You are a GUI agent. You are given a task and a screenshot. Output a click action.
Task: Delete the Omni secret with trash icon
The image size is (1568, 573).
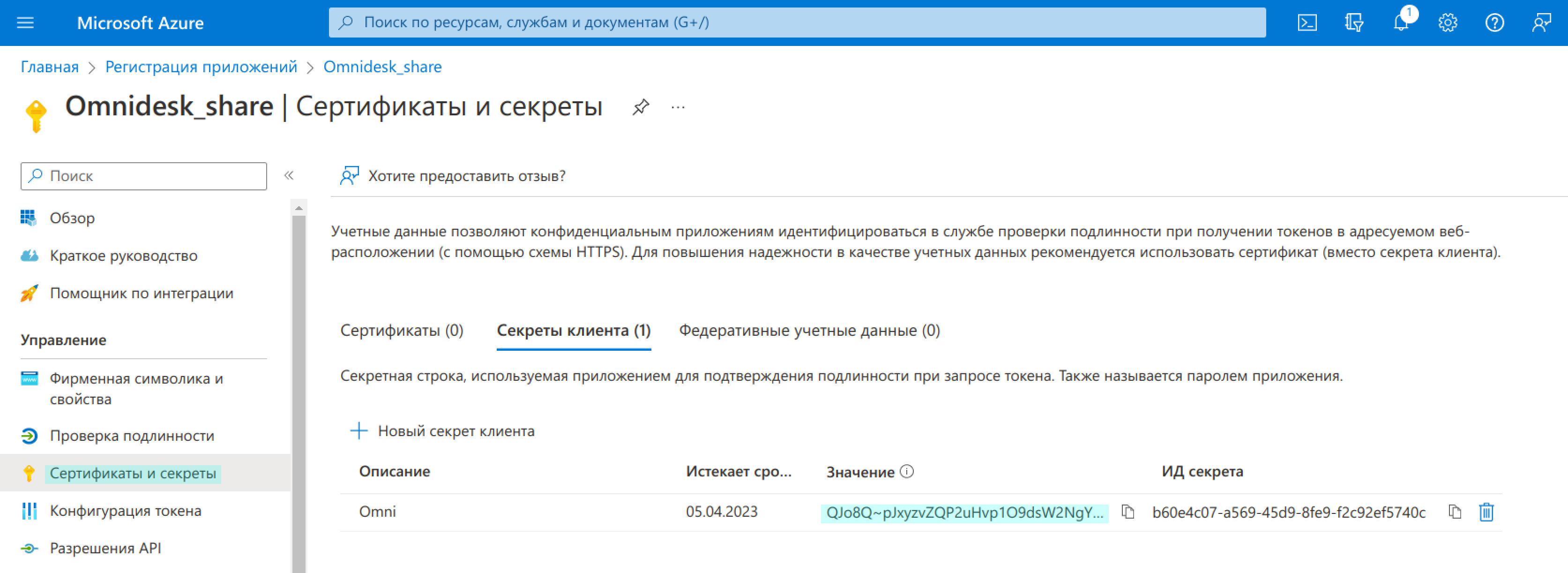point(1486,512)
